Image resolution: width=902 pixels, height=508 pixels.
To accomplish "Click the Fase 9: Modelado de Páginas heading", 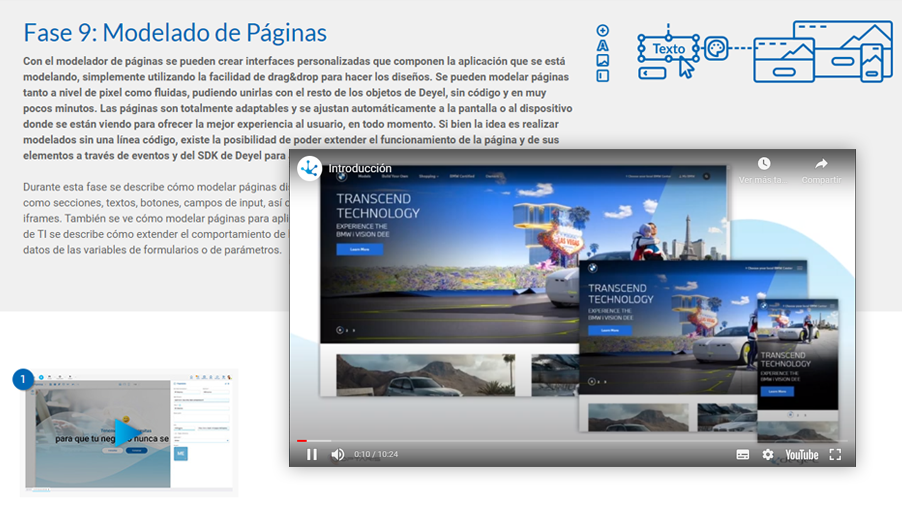I will pos(175,33).
